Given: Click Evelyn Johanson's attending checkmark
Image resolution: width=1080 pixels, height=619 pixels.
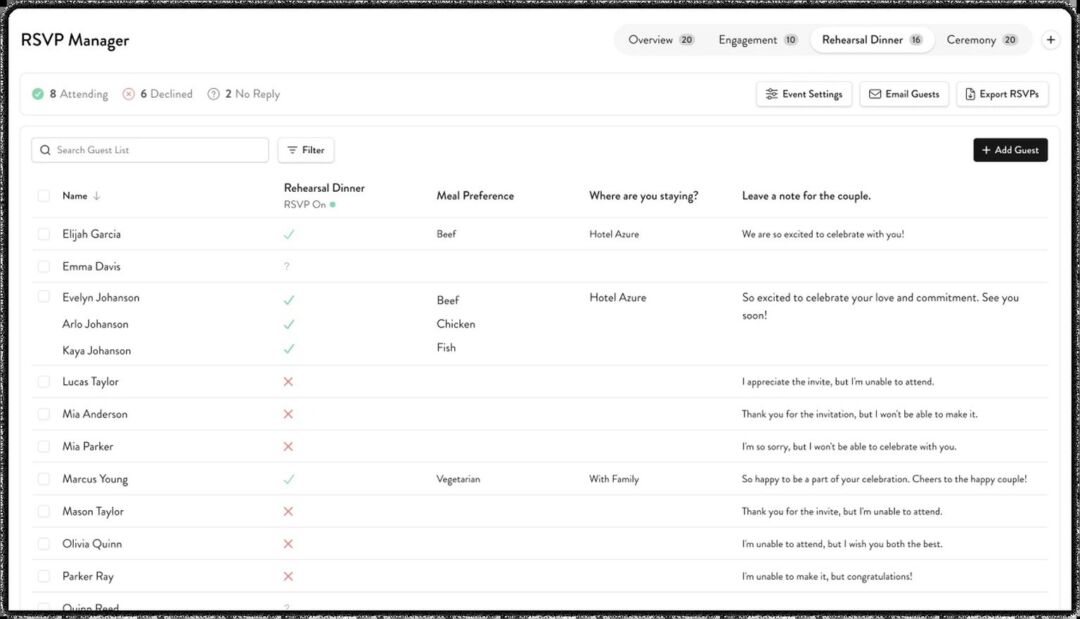Looking at the screenshot, I should pos(289,300).
